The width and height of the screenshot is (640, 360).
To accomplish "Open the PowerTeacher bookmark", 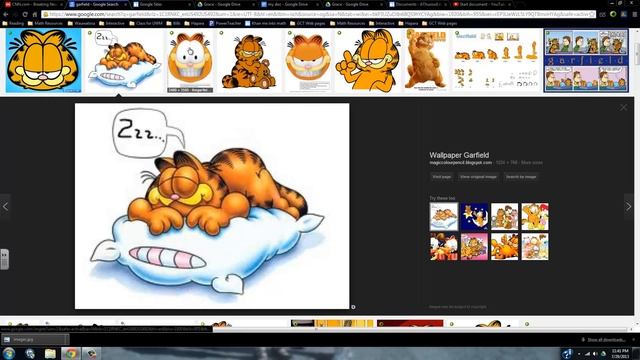I will [x=225, y=23].
